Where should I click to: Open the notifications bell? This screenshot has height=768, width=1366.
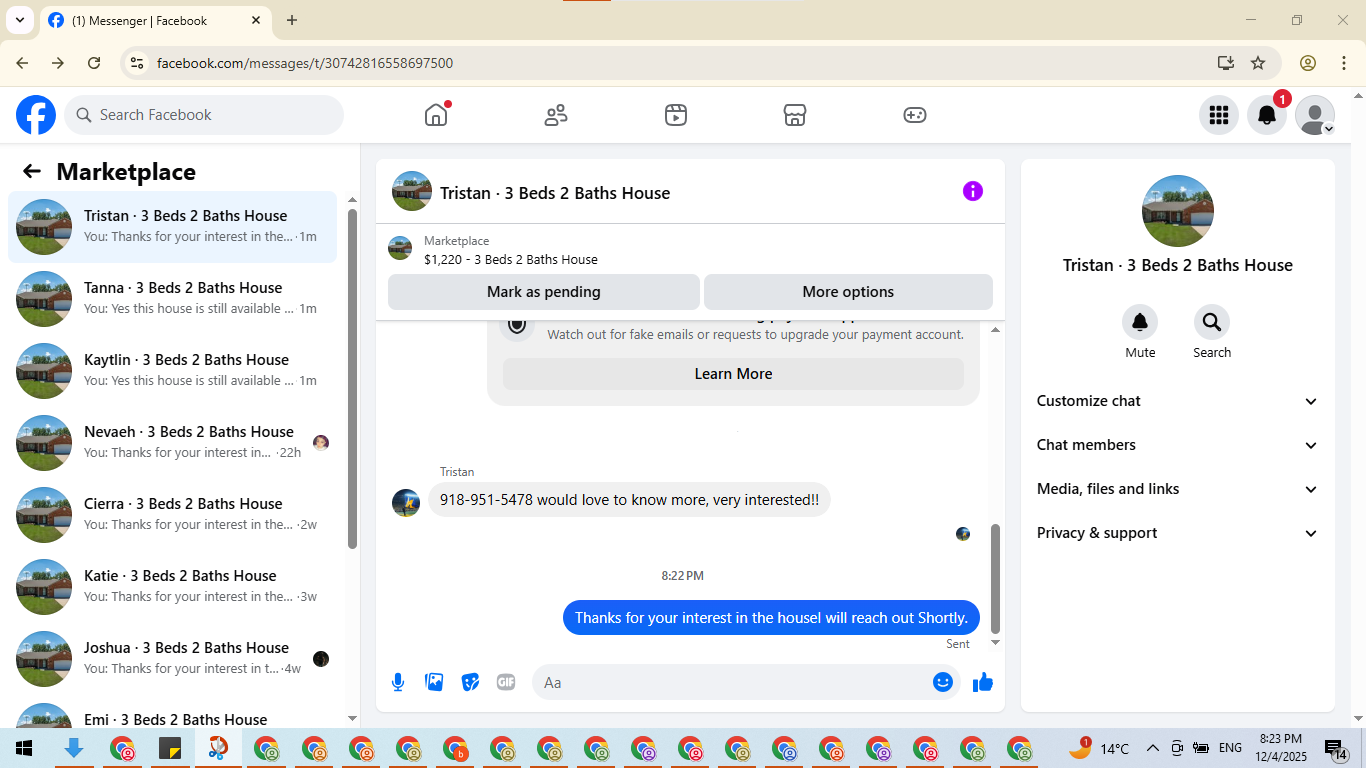(x=1266, y=115)
